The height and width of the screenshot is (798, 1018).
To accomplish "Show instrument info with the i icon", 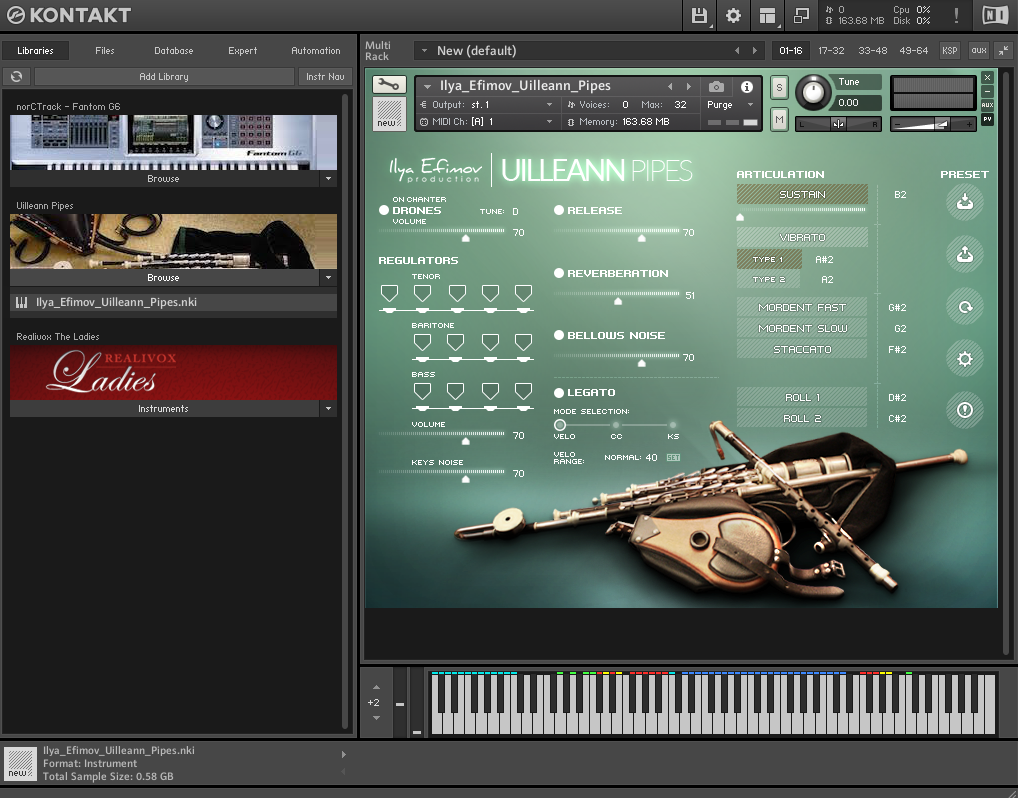I will [747, 86].
